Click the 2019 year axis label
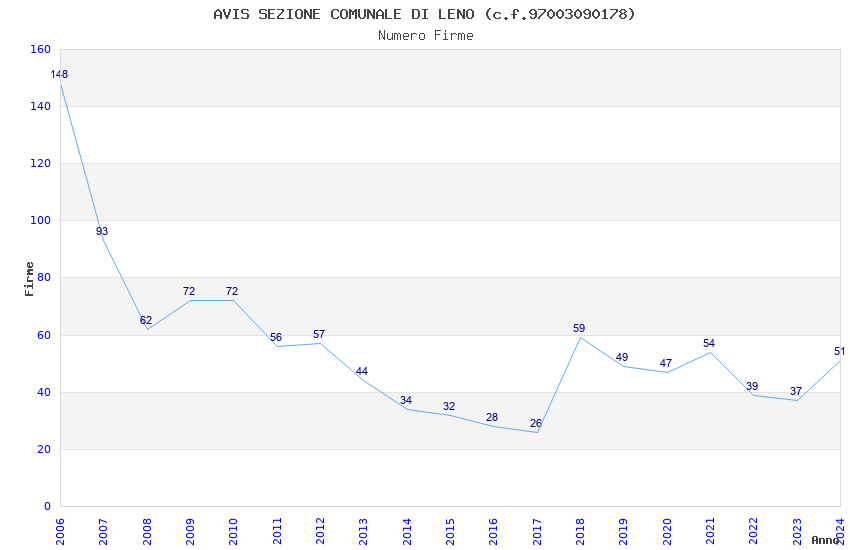This screenshot has width=850, height=550. (x=624, y=532)
